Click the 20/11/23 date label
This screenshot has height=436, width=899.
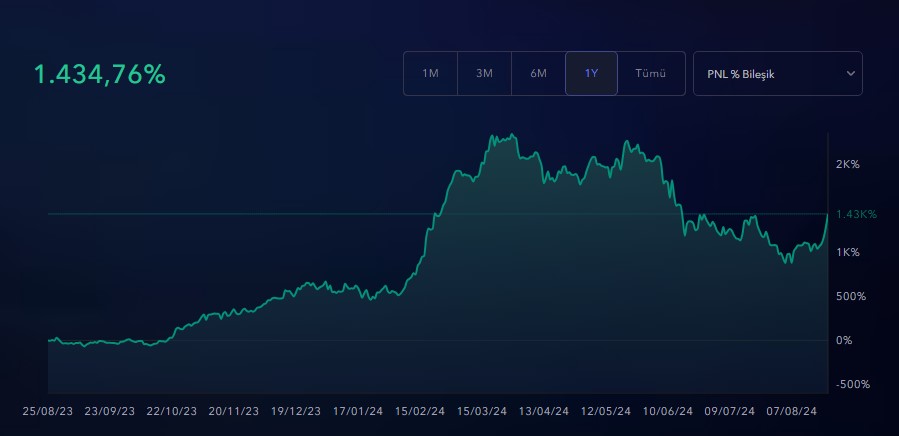click(233, 411)
